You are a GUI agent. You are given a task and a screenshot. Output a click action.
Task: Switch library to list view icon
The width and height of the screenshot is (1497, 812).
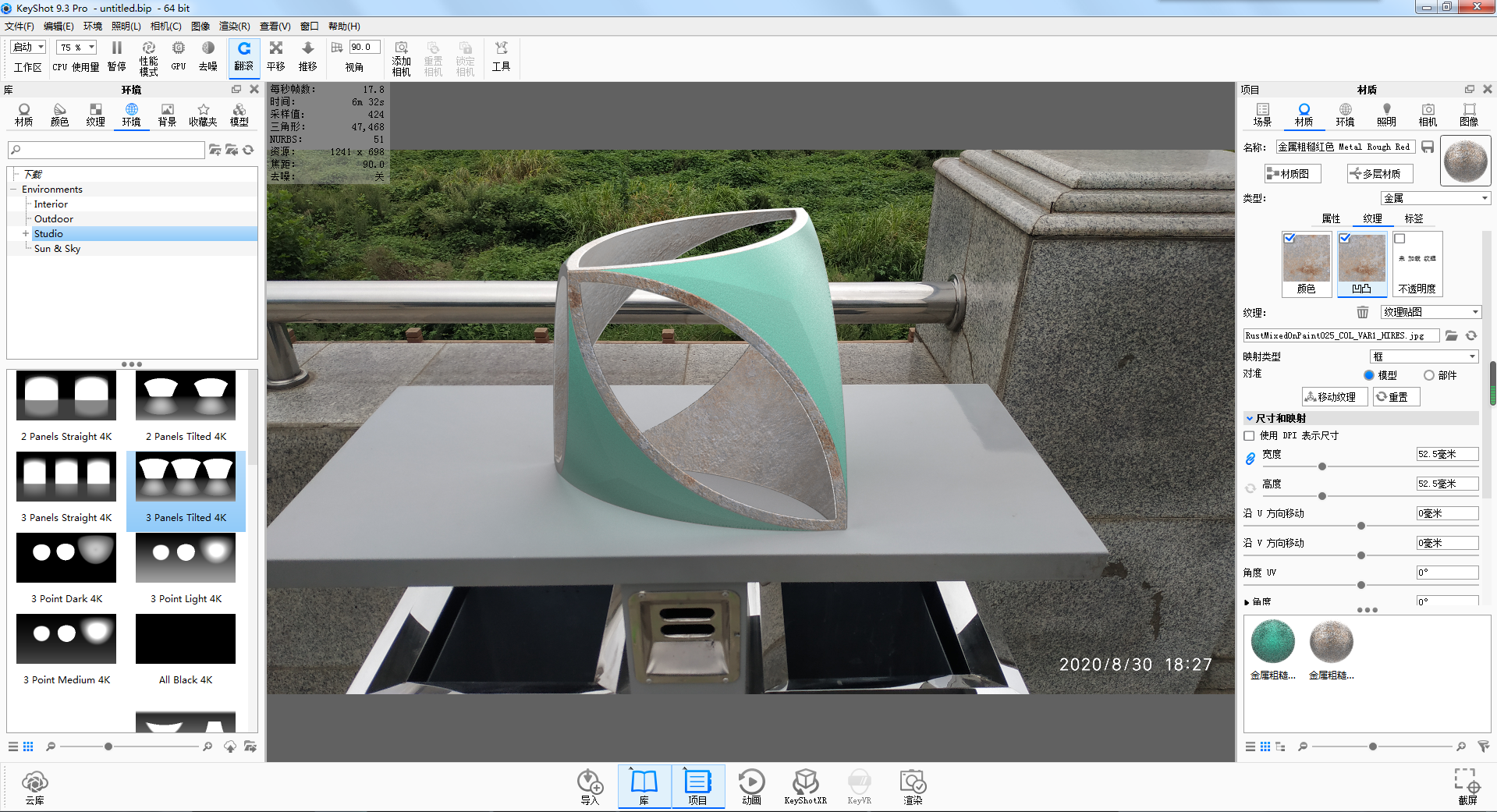[13, 746]
